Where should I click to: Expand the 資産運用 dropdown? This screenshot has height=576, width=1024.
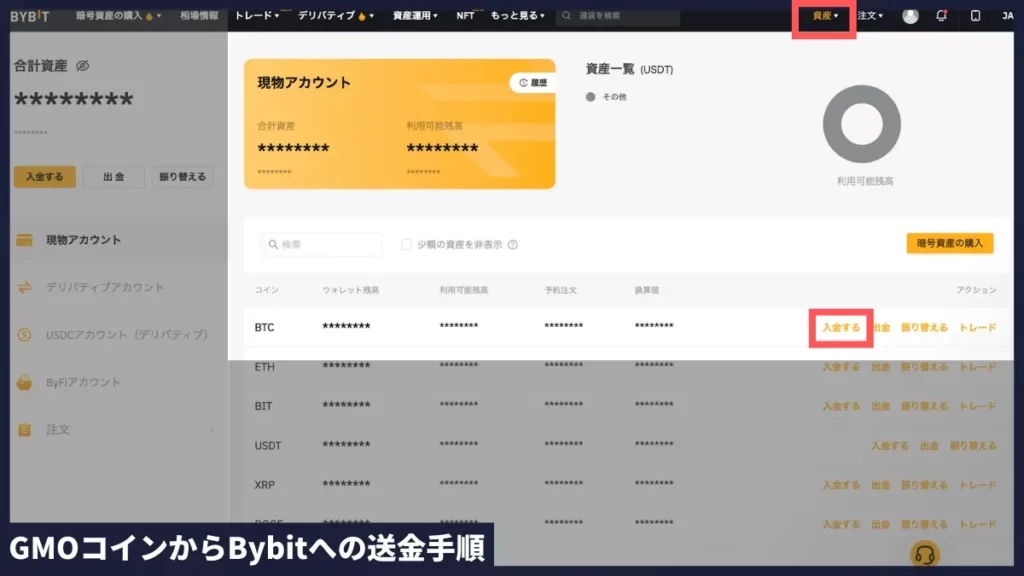point(415,16)
